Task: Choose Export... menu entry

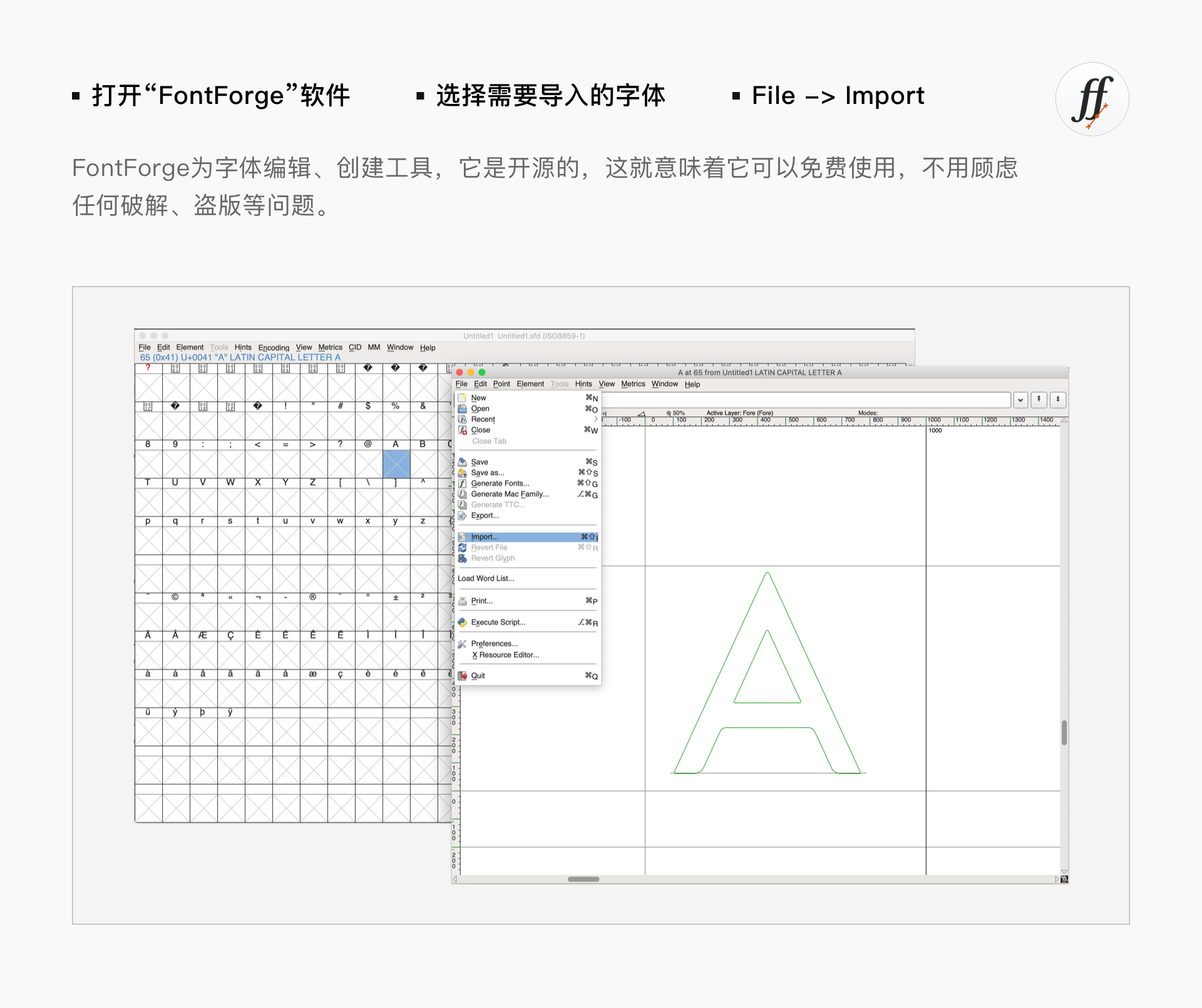Action: [527, 516]
